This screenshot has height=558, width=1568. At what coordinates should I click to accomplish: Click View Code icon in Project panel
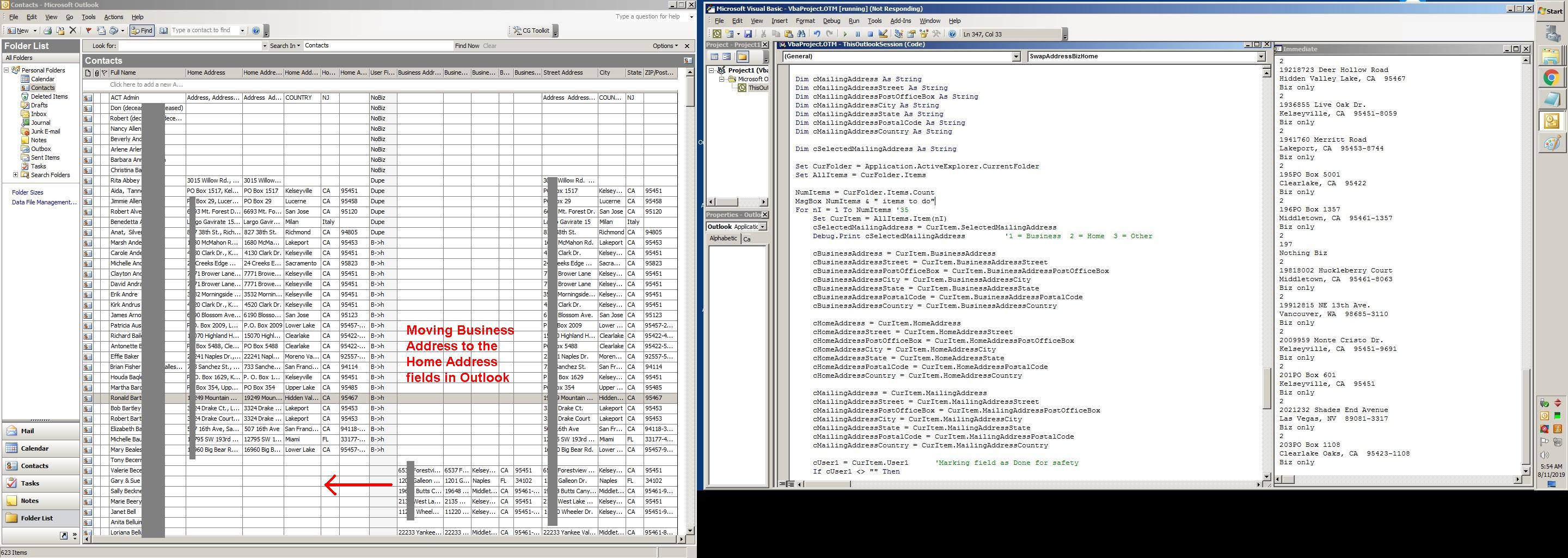coord(715,57)
